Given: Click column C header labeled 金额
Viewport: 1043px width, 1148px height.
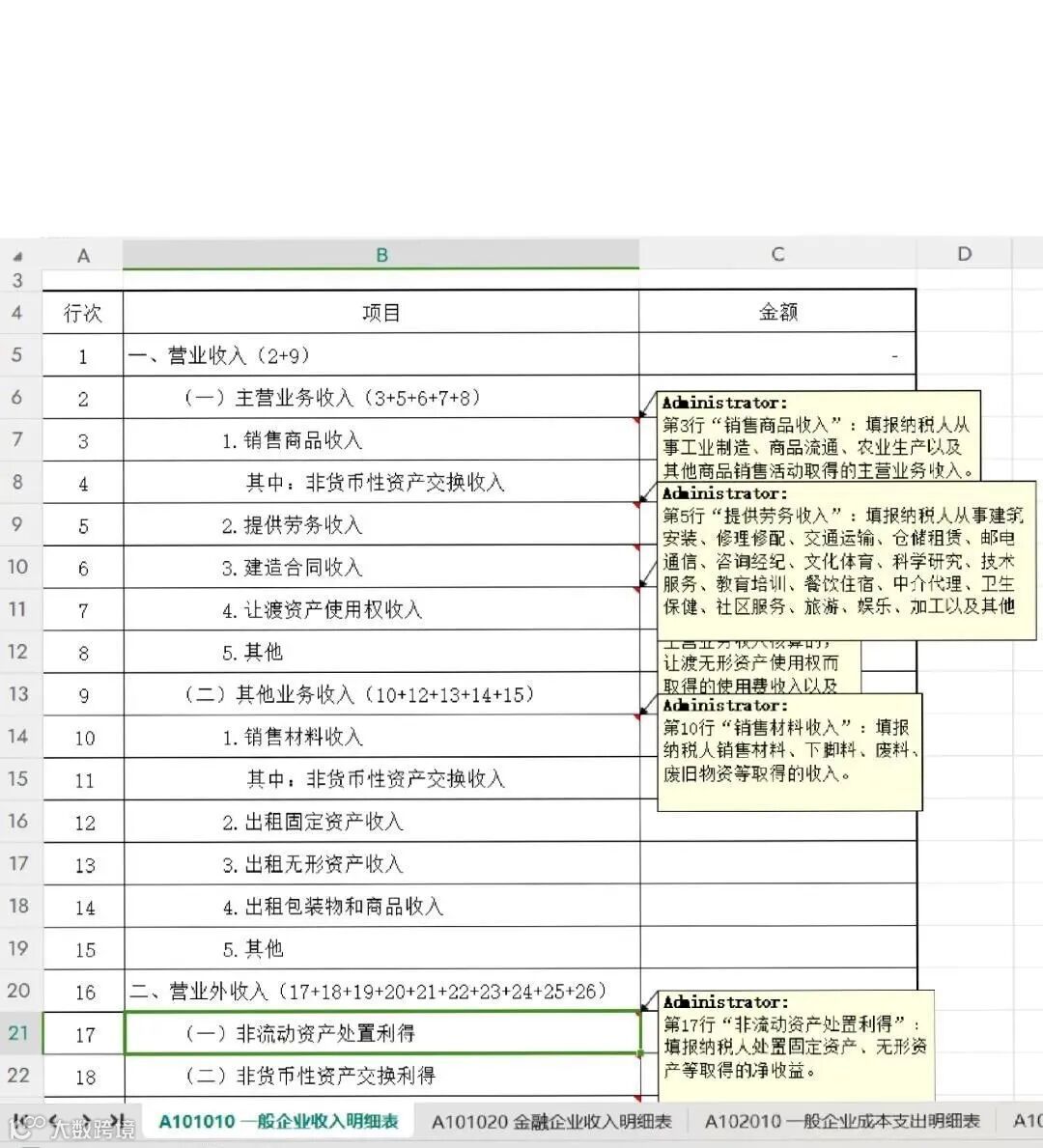Looking at the screenshot, I should click(776, 254).
